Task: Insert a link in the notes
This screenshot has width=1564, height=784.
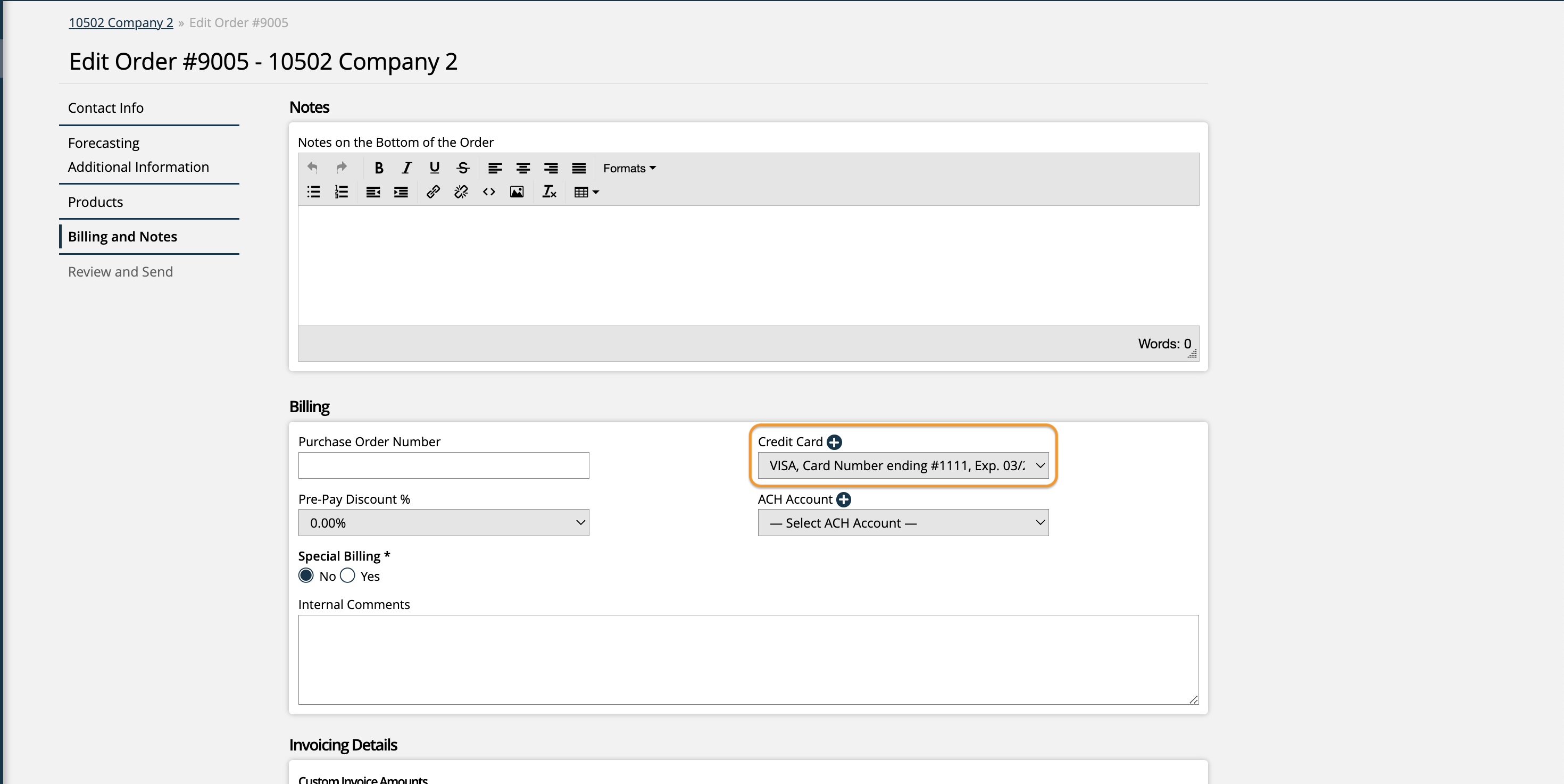Action: tap(432, 192)
